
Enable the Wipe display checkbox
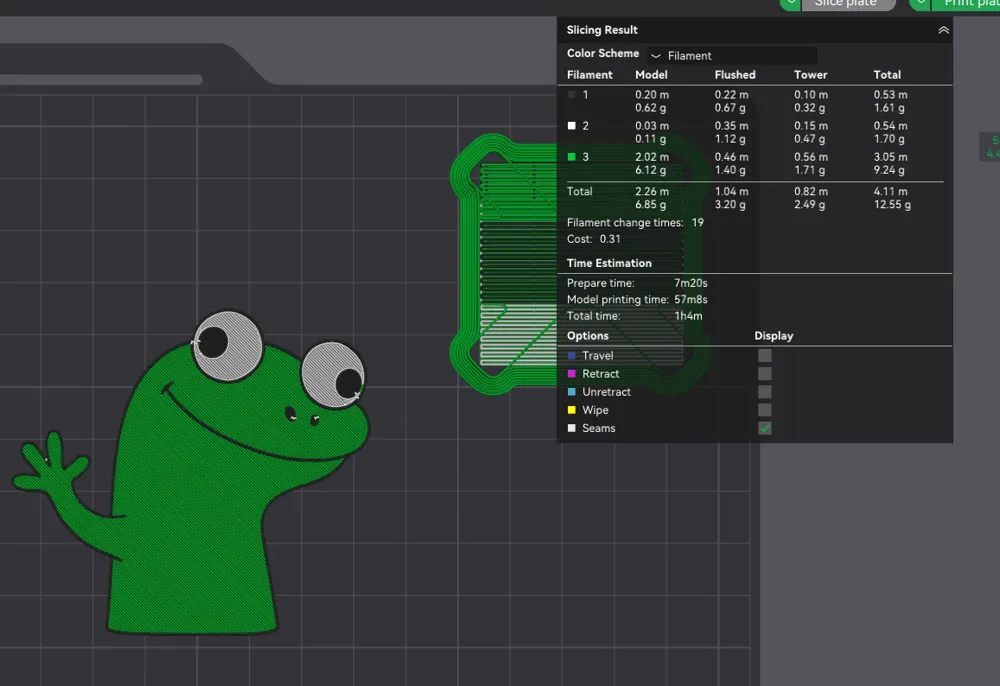(x=765, y=410)
